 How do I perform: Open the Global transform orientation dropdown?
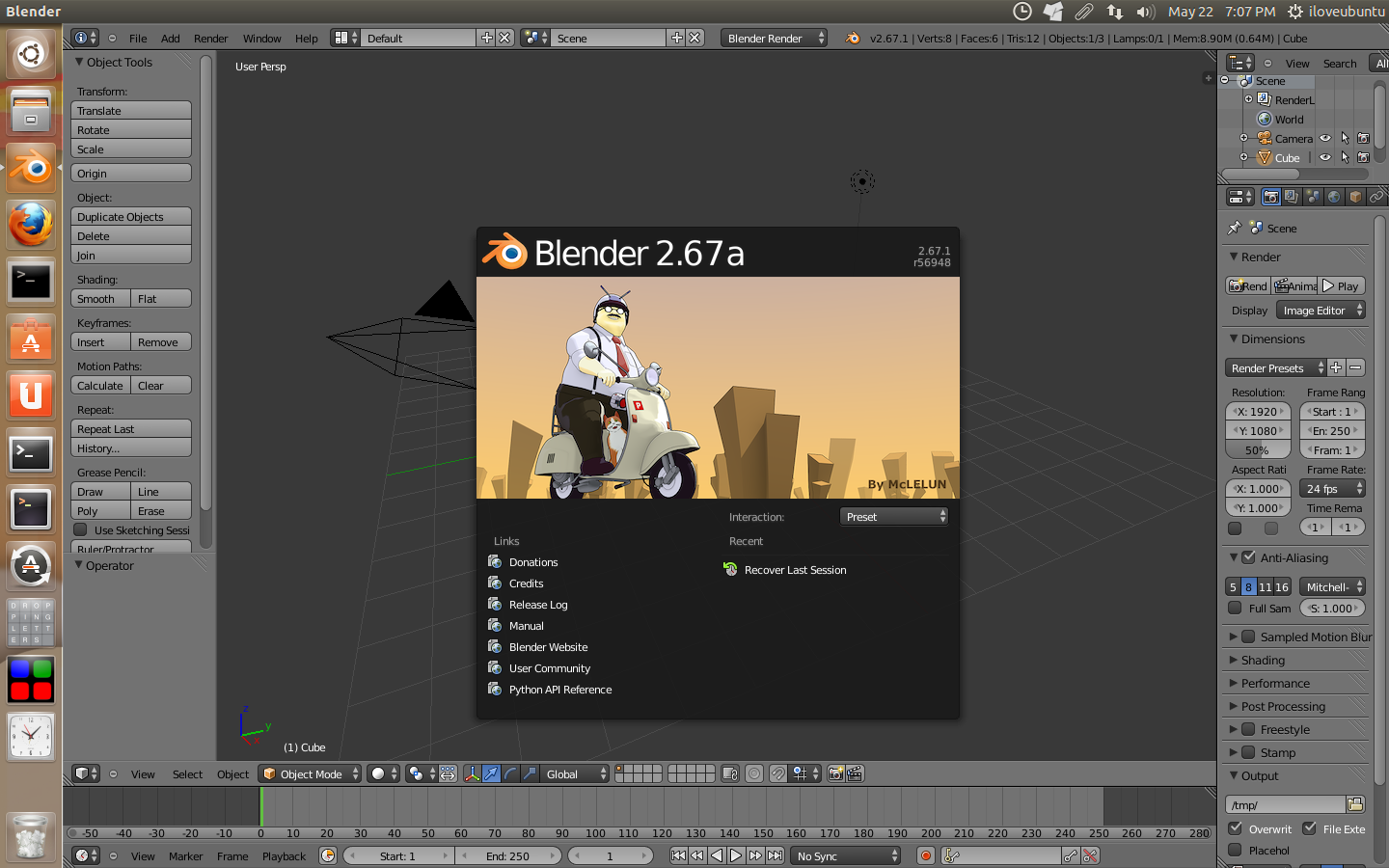[576, 773]
